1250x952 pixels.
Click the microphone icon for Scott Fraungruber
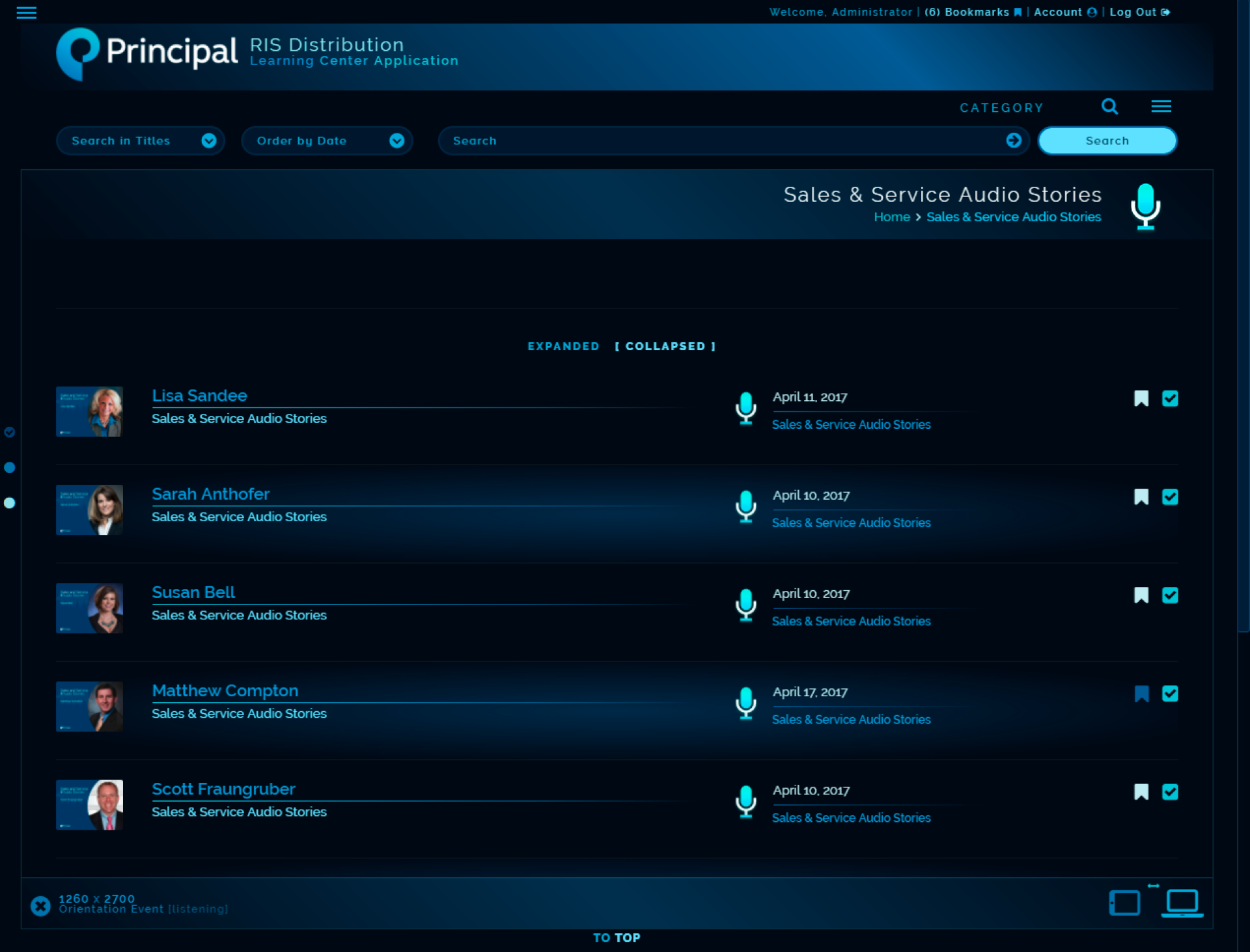click(746, 802)
